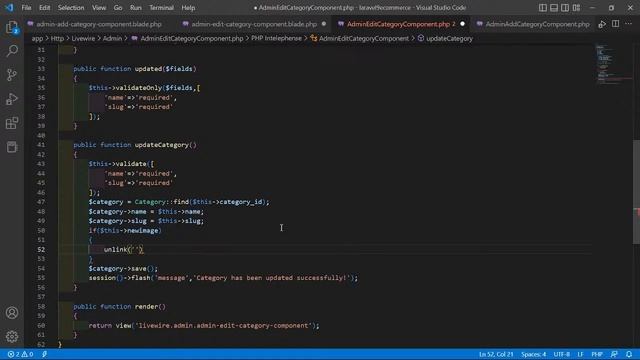Switch to admin-add-category-component.blade.php tab
Screen dimensions: 640x360
pos(95,24)
